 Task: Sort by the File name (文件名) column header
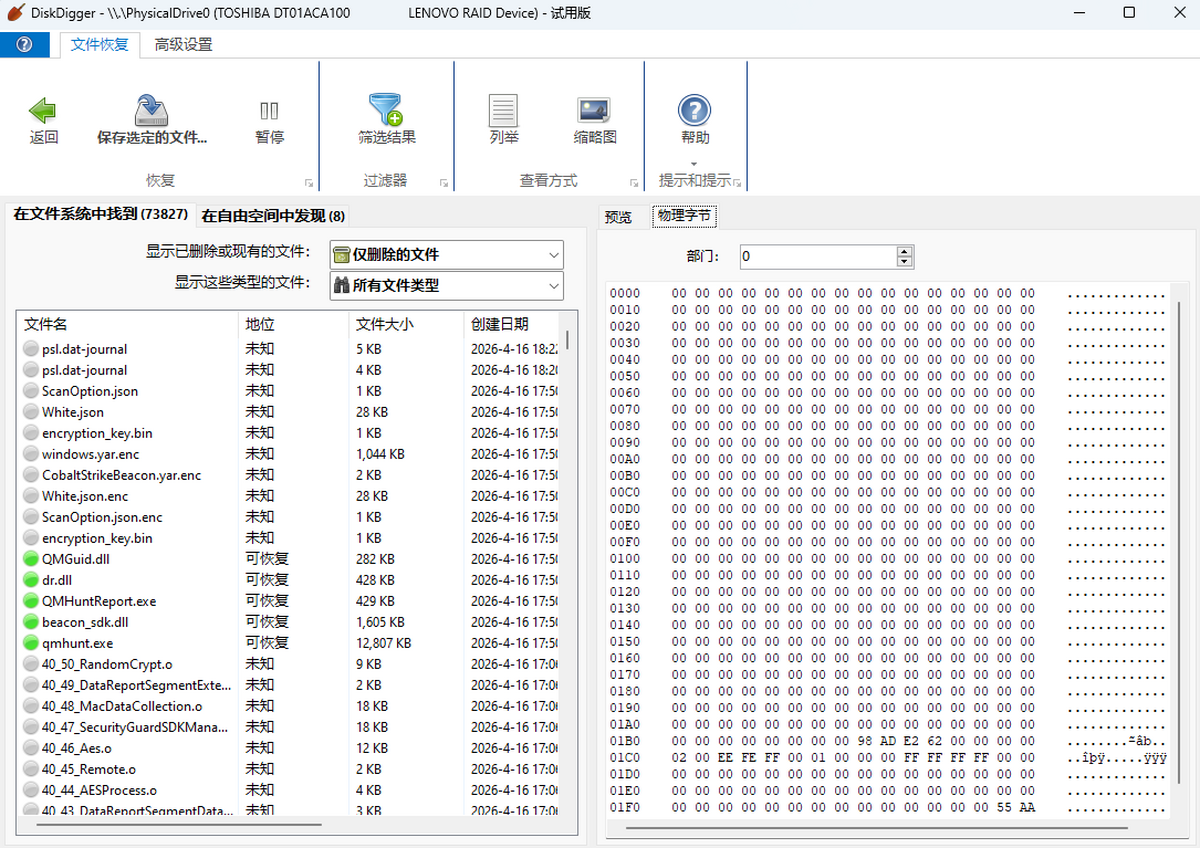(46, 324)
